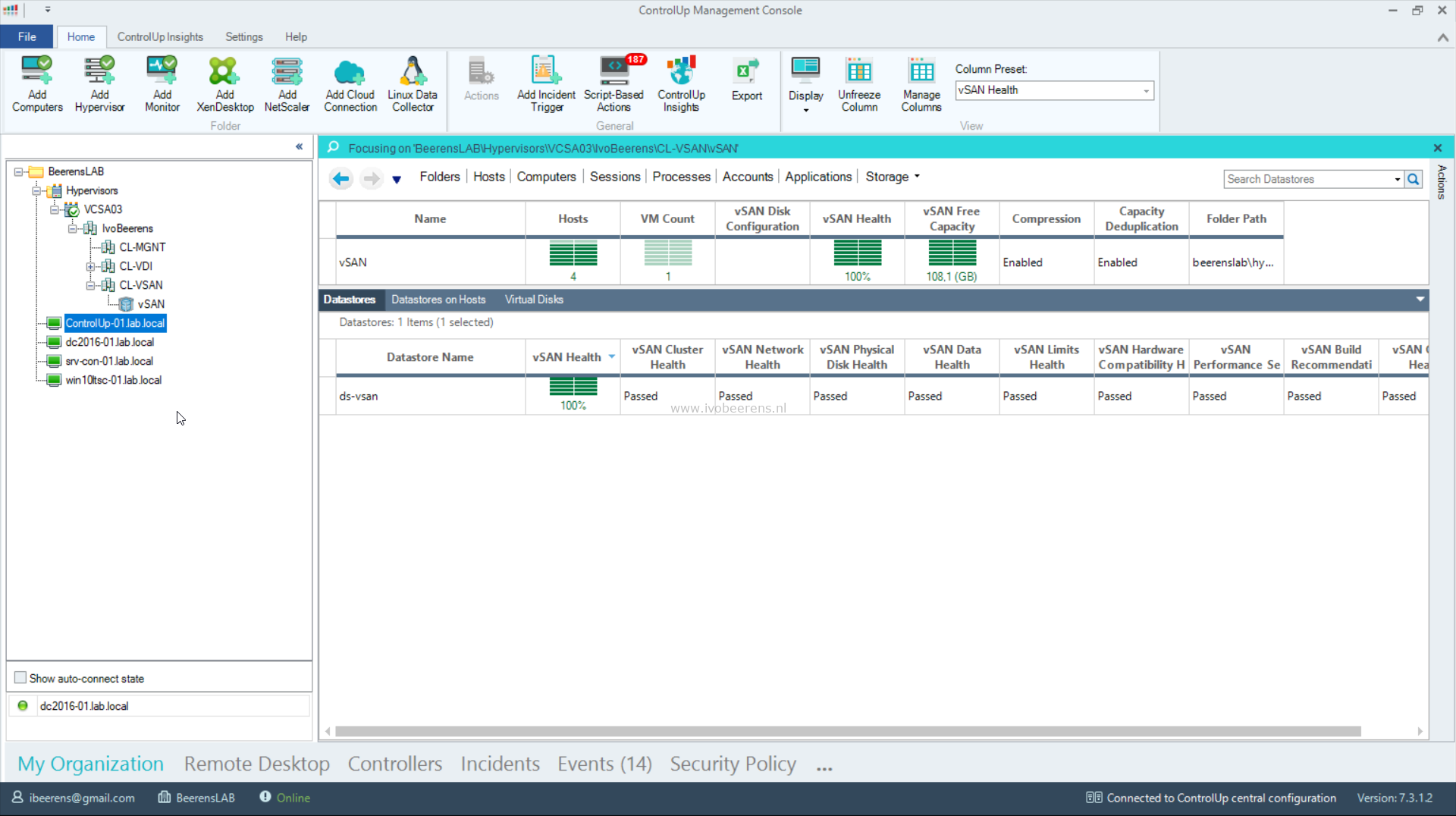Open Events (14) view
The width and height of the screenshot is (1456, 816).
[x=604, y=763]
